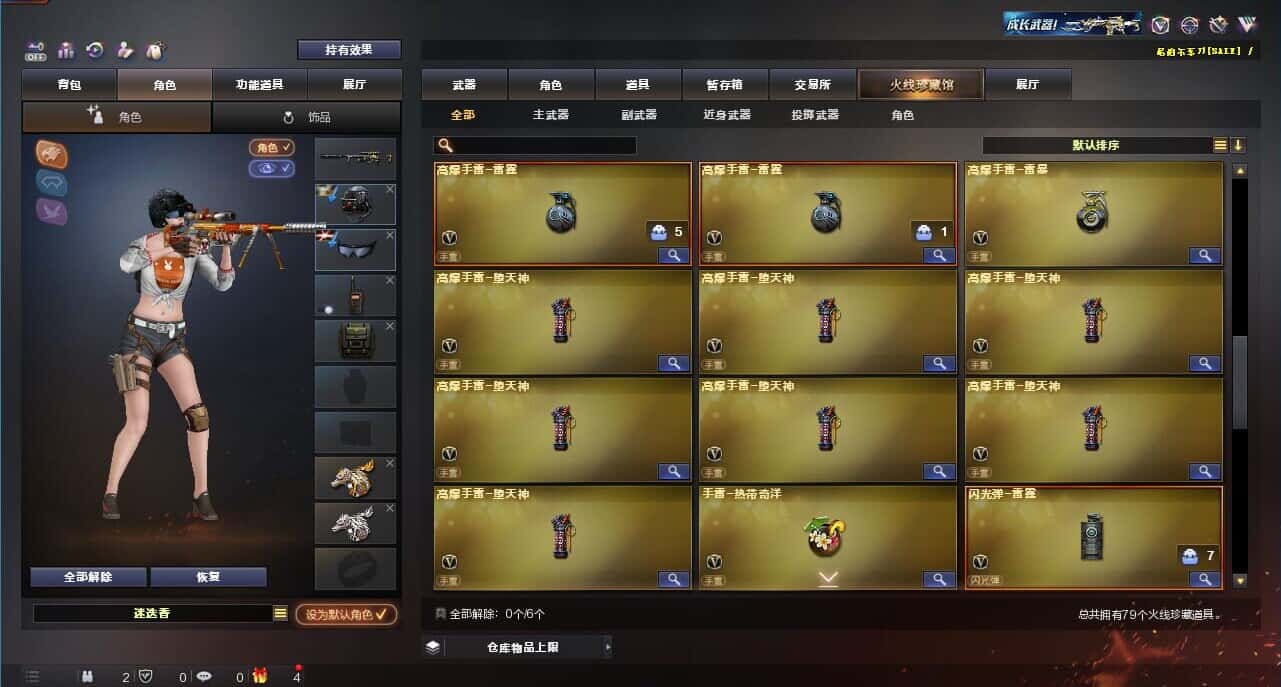Expand the 迷迭香 character list
Viewport: 1281px width, 687px height.
(281, 613)
